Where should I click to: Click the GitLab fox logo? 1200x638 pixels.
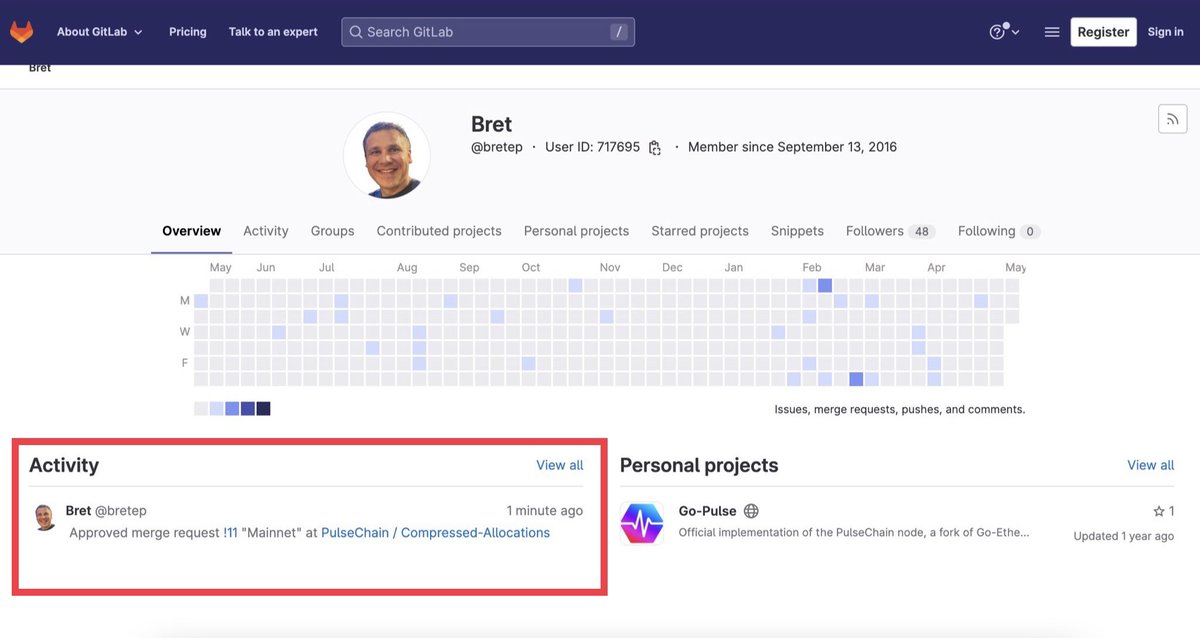pos(21,32)
